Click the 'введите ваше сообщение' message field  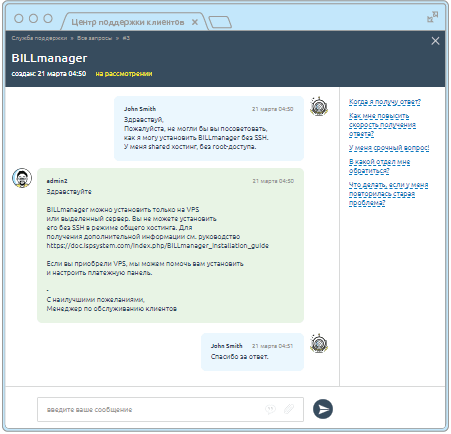pos(170,409)
